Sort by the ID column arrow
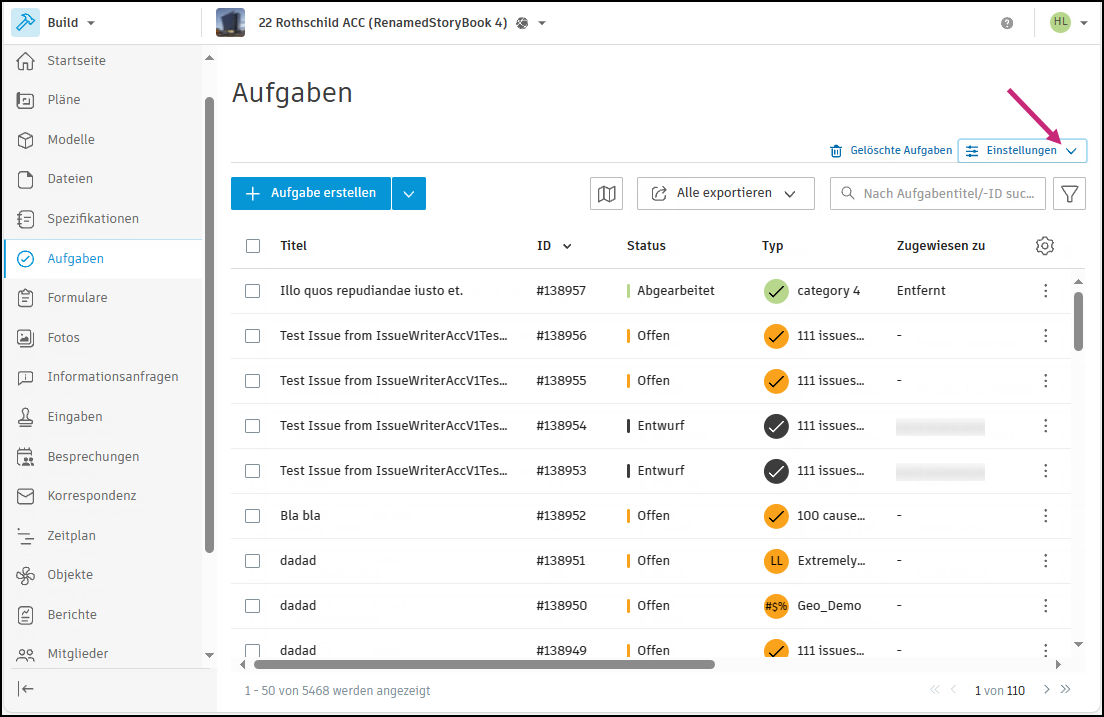The image size is (1104, 717). [567, 247]
